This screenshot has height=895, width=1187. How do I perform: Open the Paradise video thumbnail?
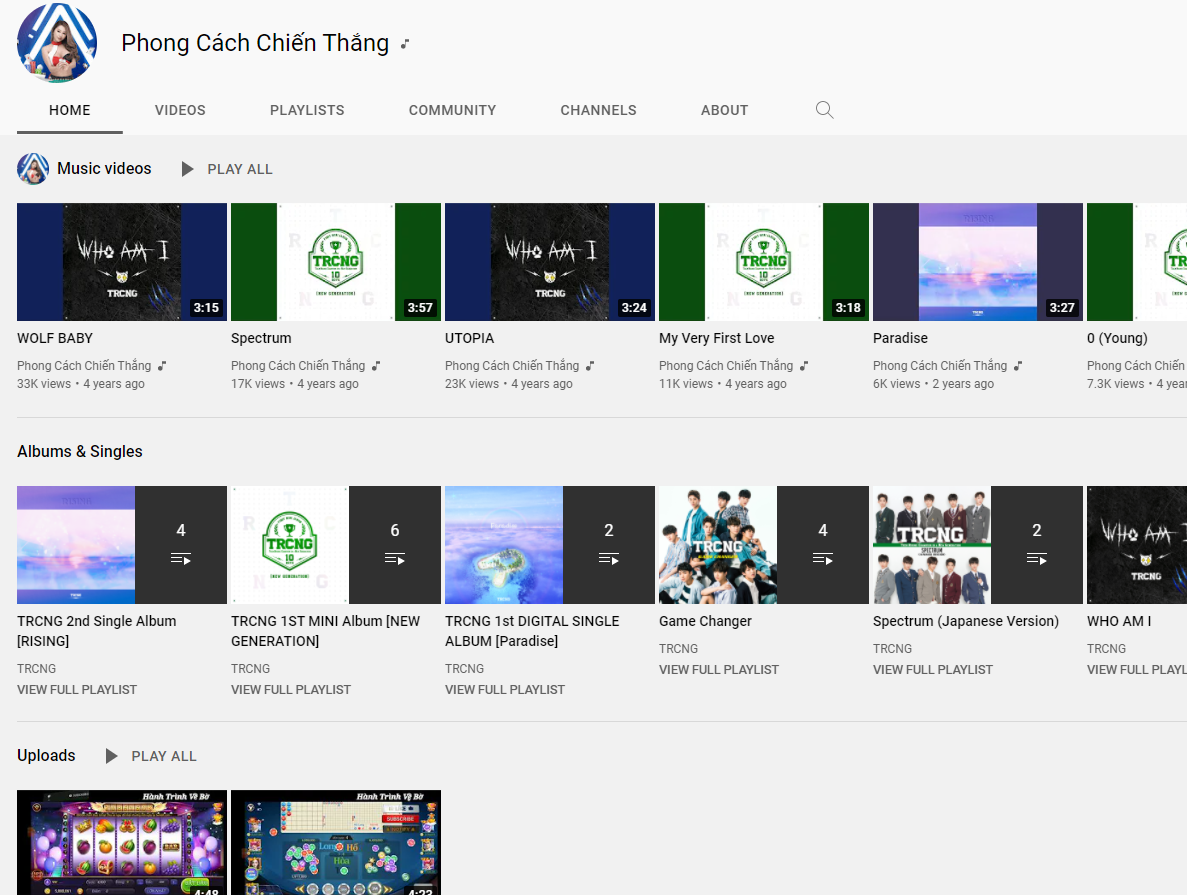tap(978, 262)
